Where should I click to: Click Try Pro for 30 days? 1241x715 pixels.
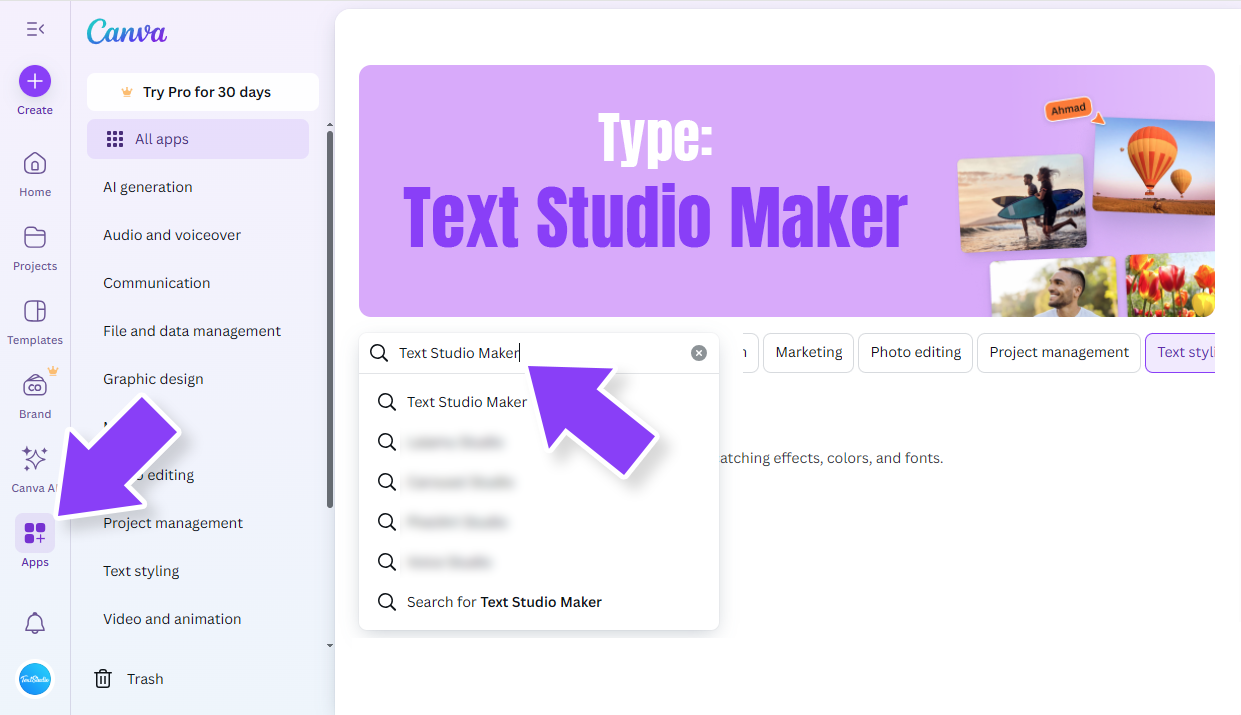(202, 91)
